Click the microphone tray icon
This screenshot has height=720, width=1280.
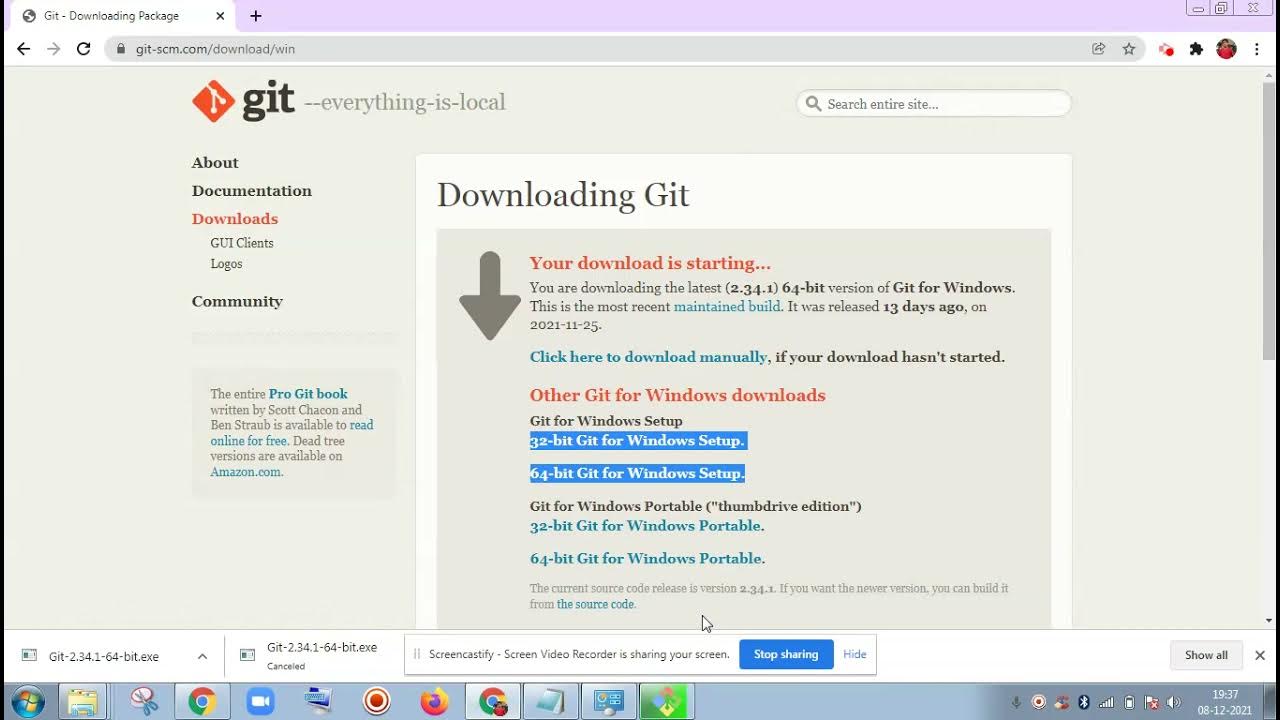click(x=1016, y=703)
